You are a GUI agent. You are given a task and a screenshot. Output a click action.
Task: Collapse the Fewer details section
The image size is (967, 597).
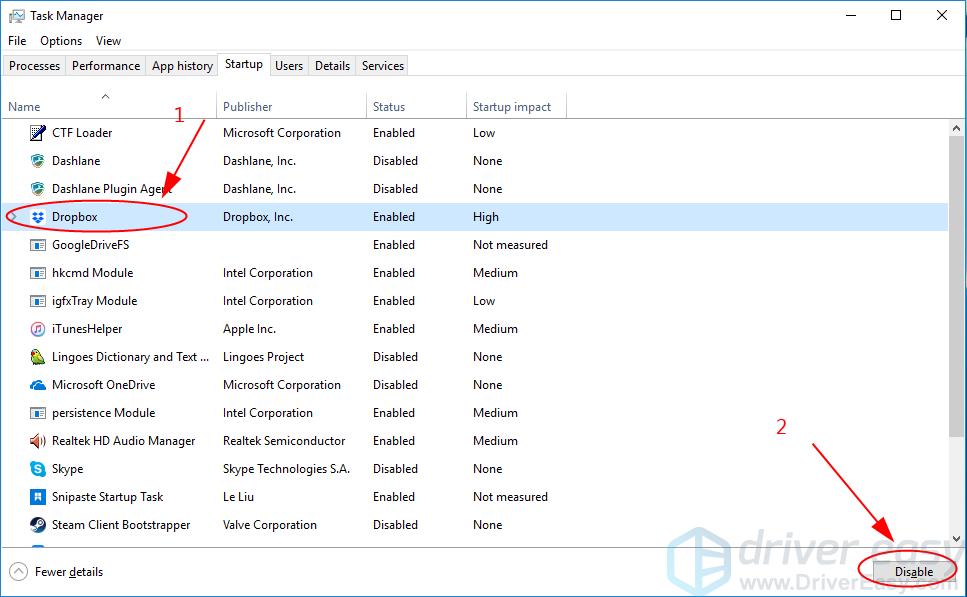(56, 572)
